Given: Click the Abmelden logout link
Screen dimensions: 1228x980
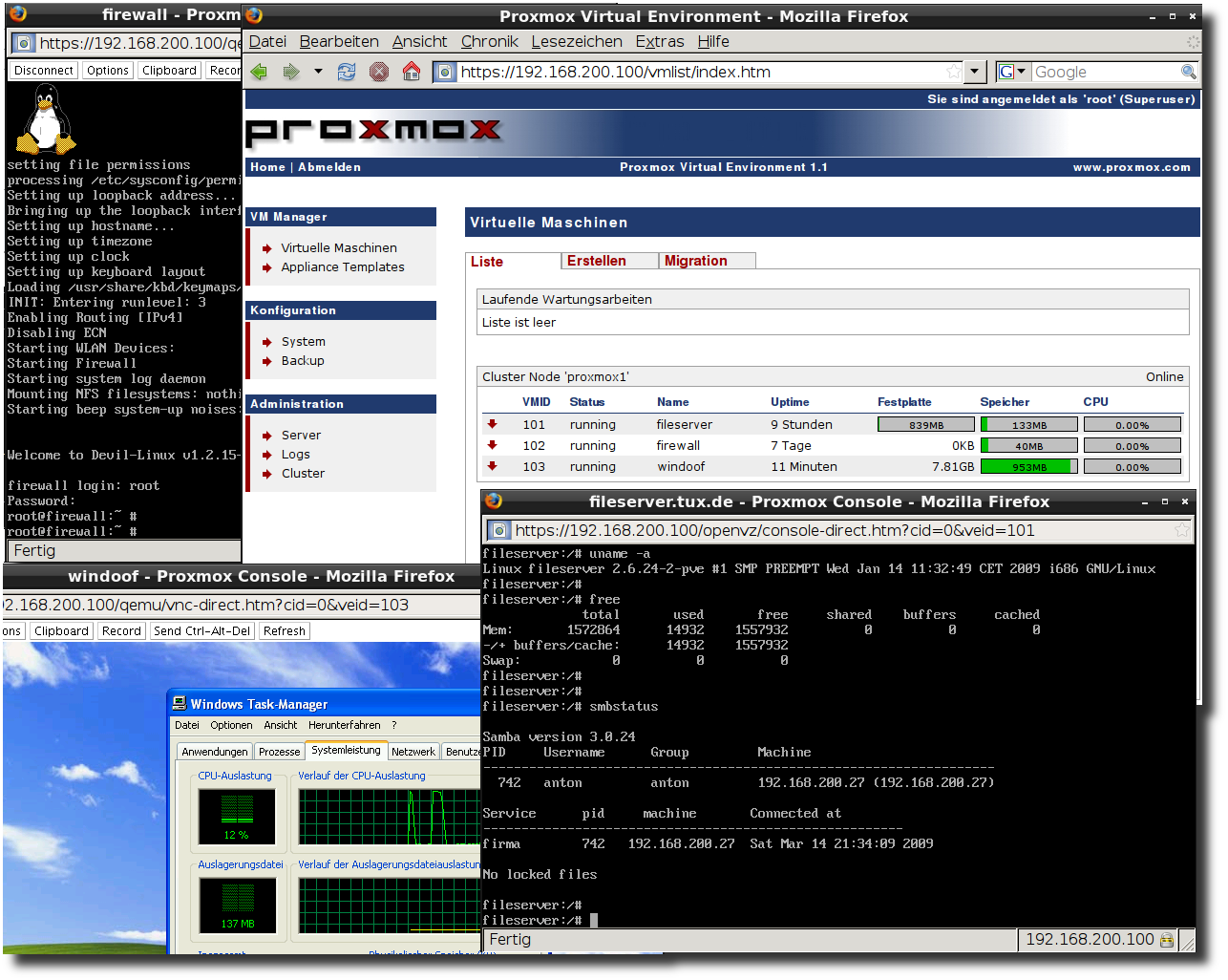Looking at the screenshot, I should (329, 167).
